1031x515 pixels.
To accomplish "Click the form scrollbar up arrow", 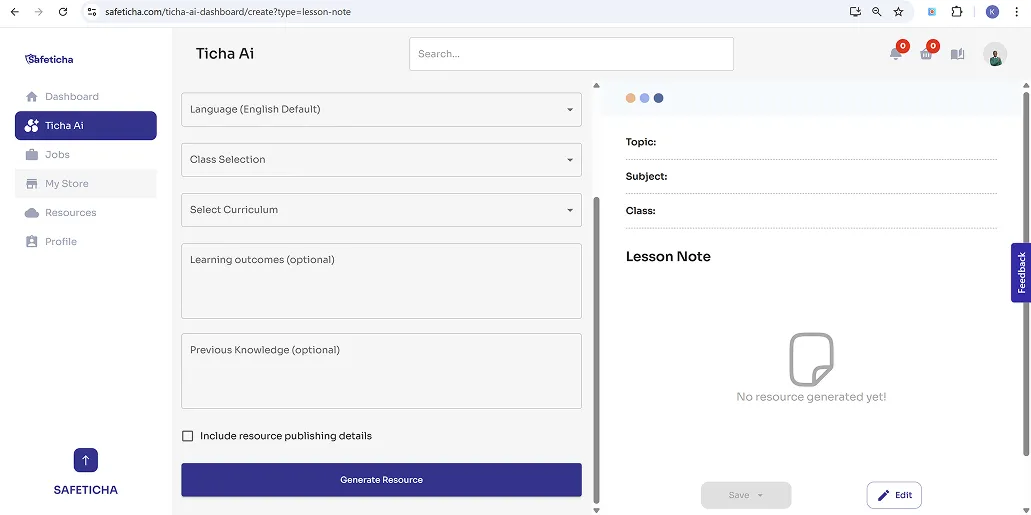I will click(596, 86).
